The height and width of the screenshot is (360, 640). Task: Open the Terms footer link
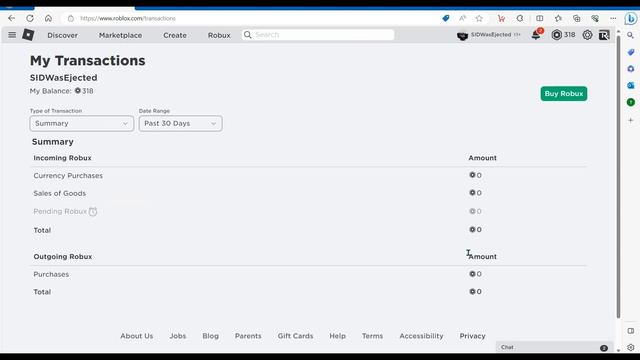coord(372,336)
